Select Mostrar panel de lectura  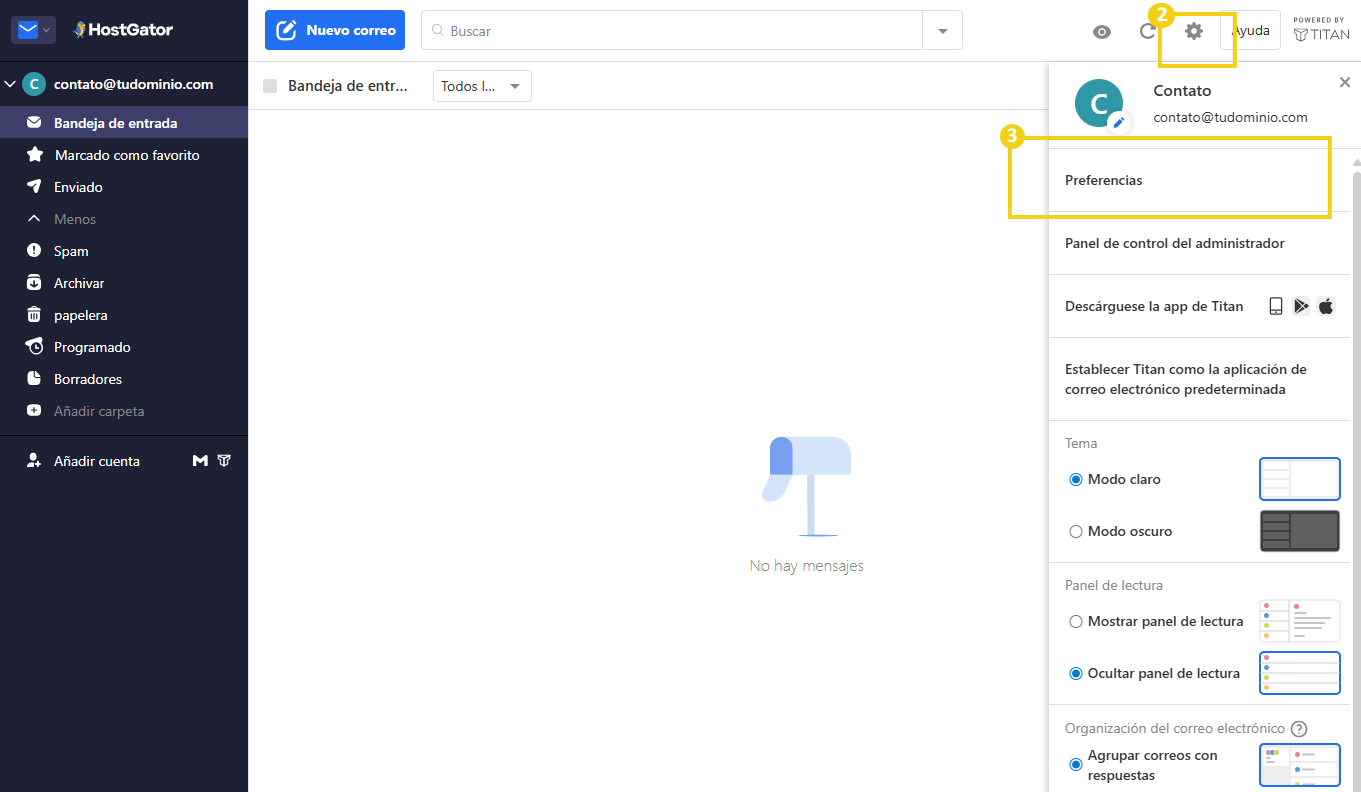coord(1075,621)
